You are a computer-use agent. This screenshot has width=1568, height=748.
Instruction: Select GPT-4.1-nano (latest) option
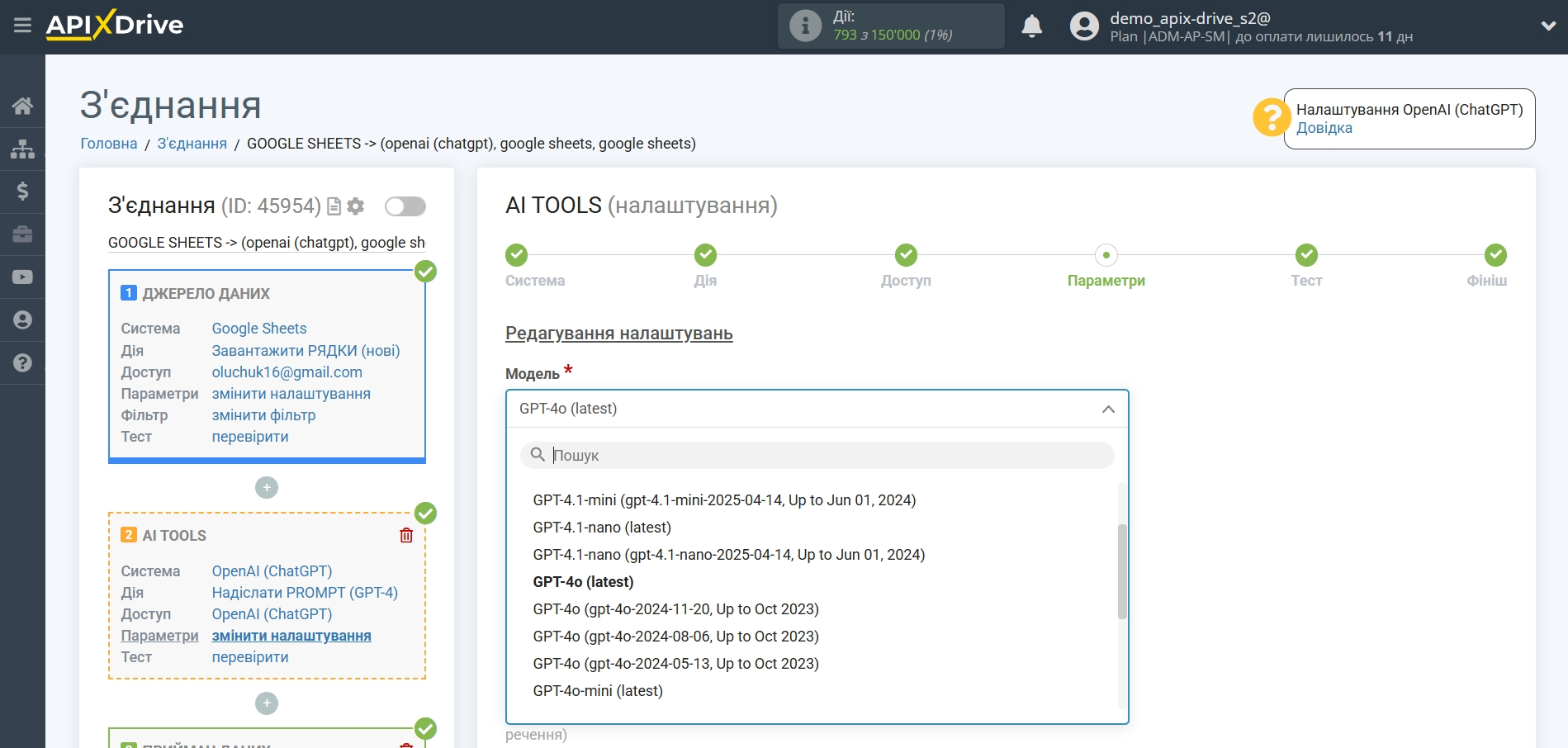(602, 528)
